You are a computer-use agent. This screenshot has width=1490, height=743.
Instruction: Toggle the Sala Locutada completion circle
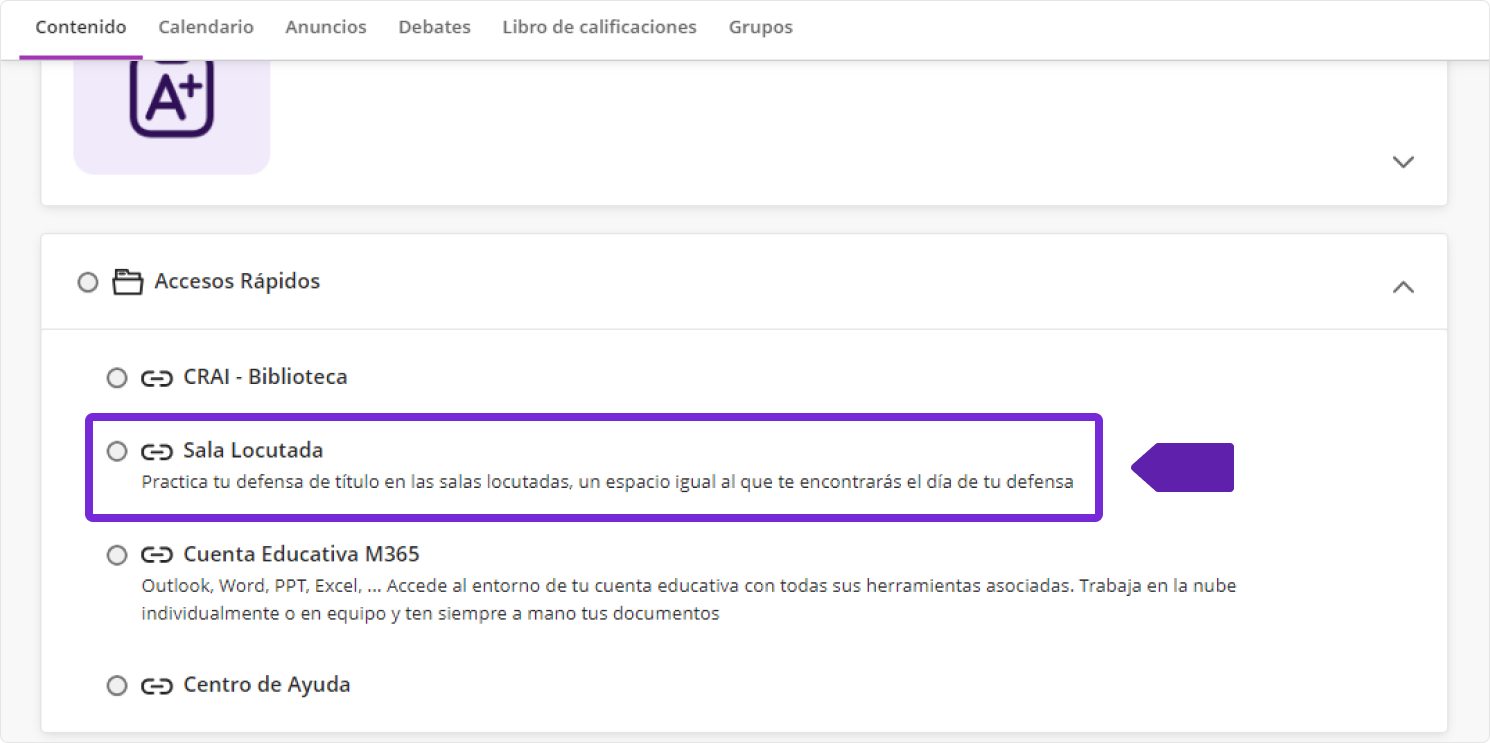click(x=117, y=452)
